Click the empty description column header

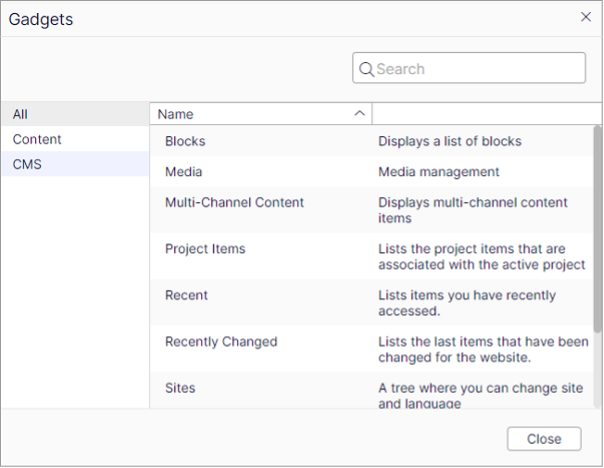[x=480, y=114]
